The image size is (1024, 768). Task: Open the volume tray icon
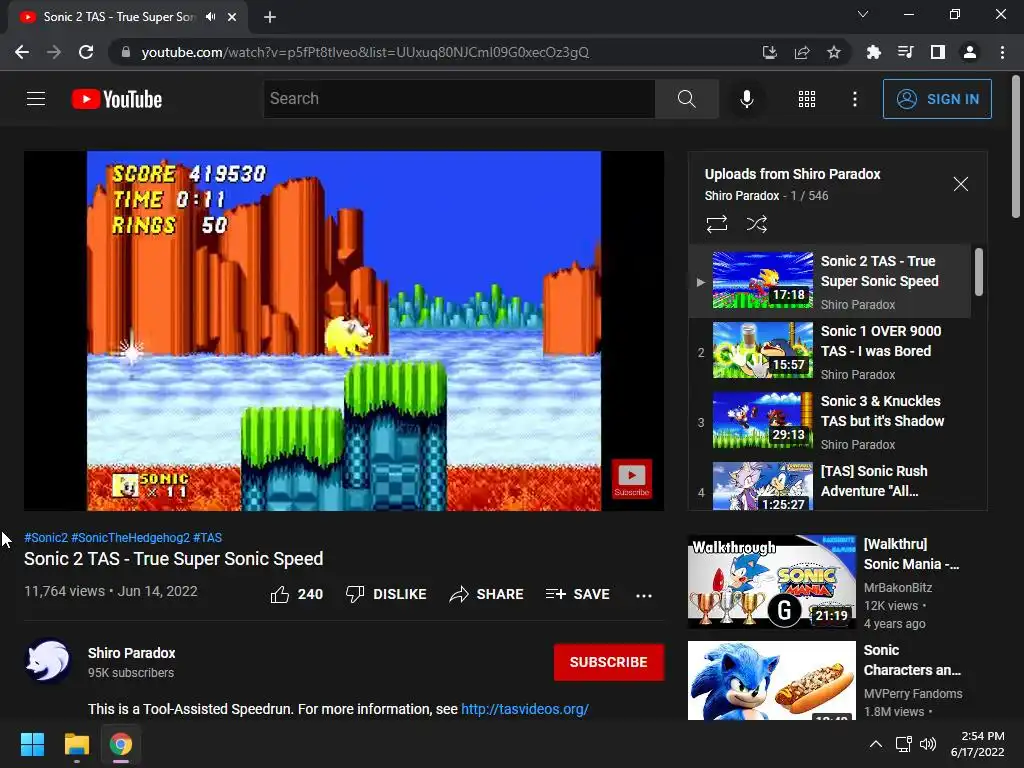(927, 744)
